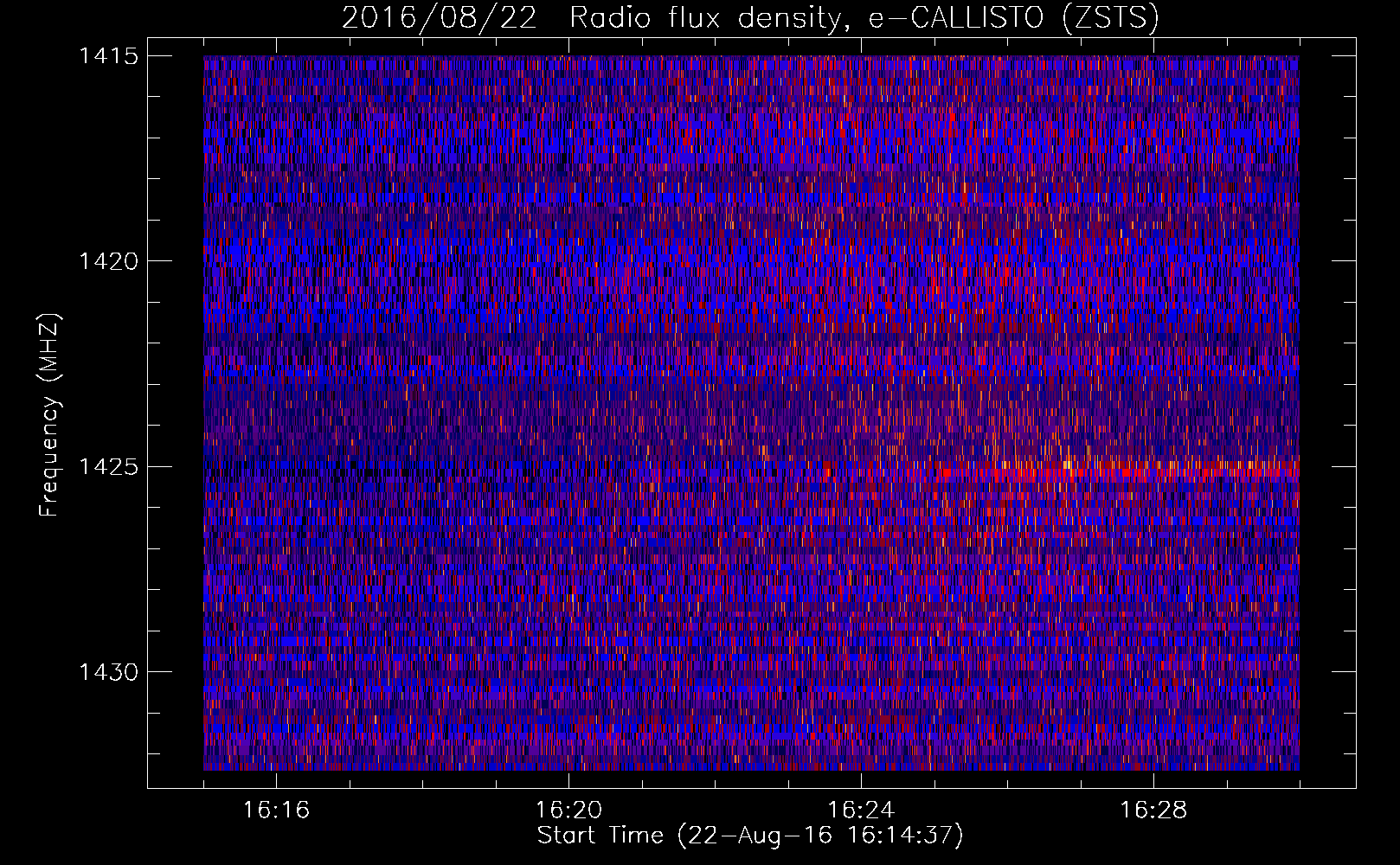Click the 1425 frequency tick label
1400x865 pixels.
108,467
